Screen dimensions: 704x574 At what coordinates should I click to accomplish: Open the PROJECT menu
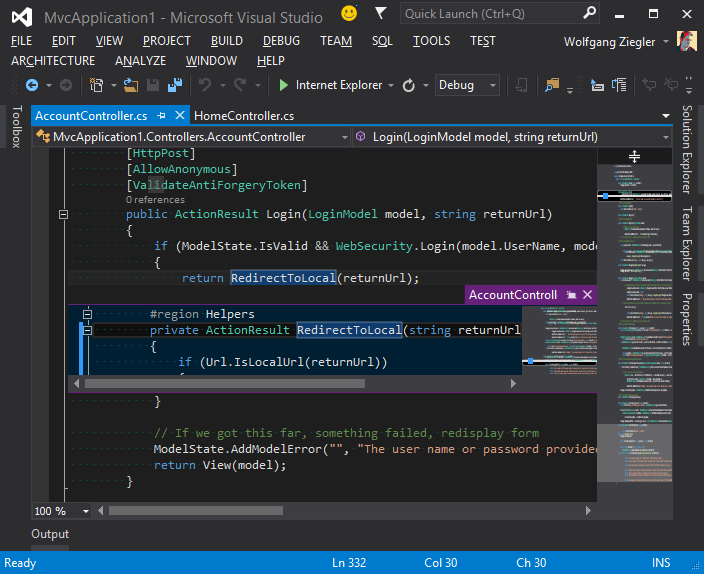click(167, 41)
